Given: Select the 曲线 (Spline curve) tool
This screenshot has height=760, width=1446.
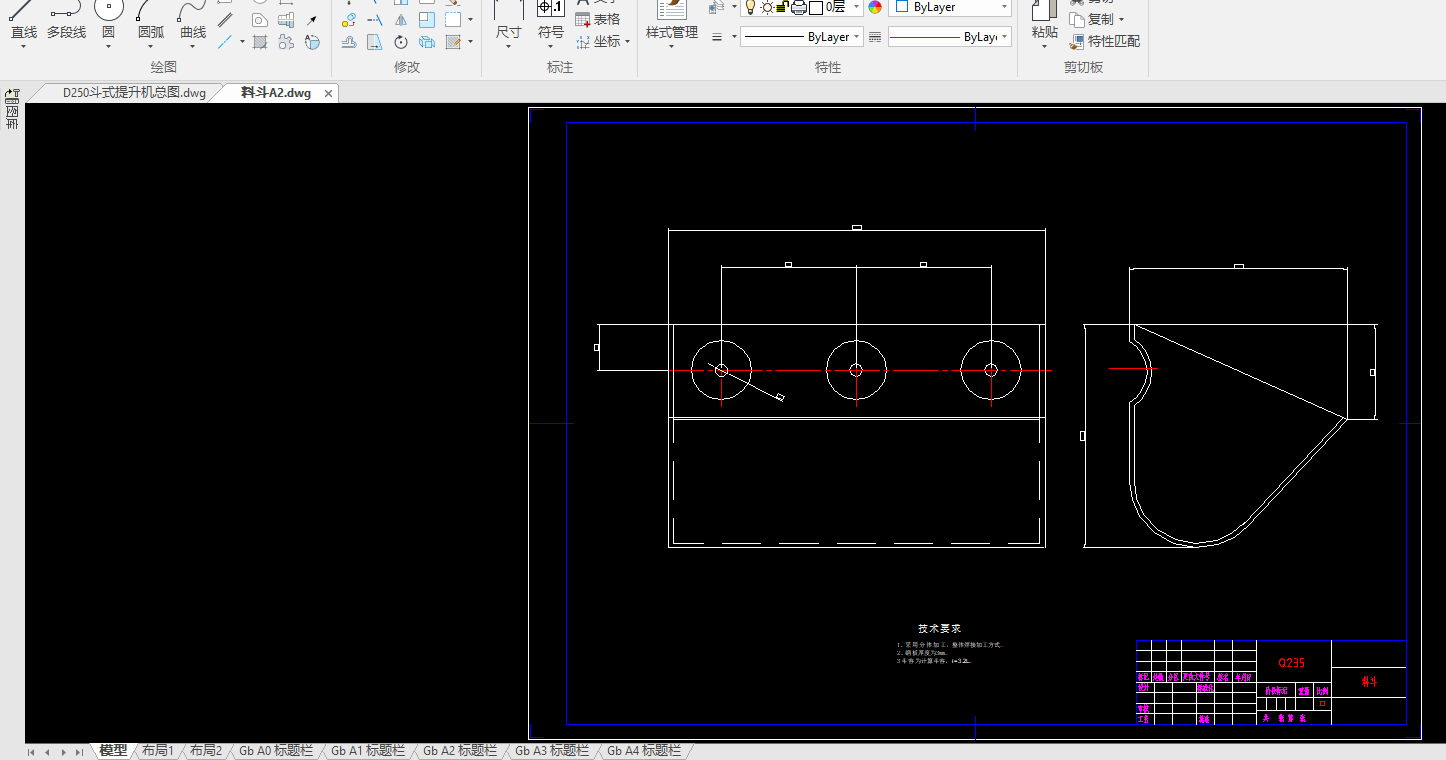Looking at the screenshot, I should [193, 24].
